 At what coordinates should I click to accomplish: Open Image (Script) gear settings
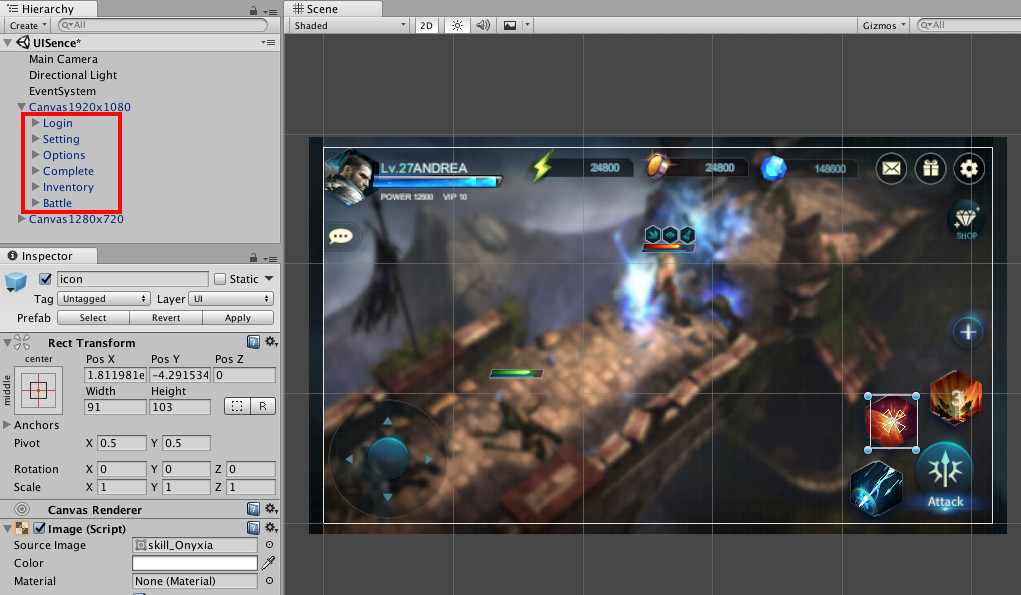pos(271,527)
